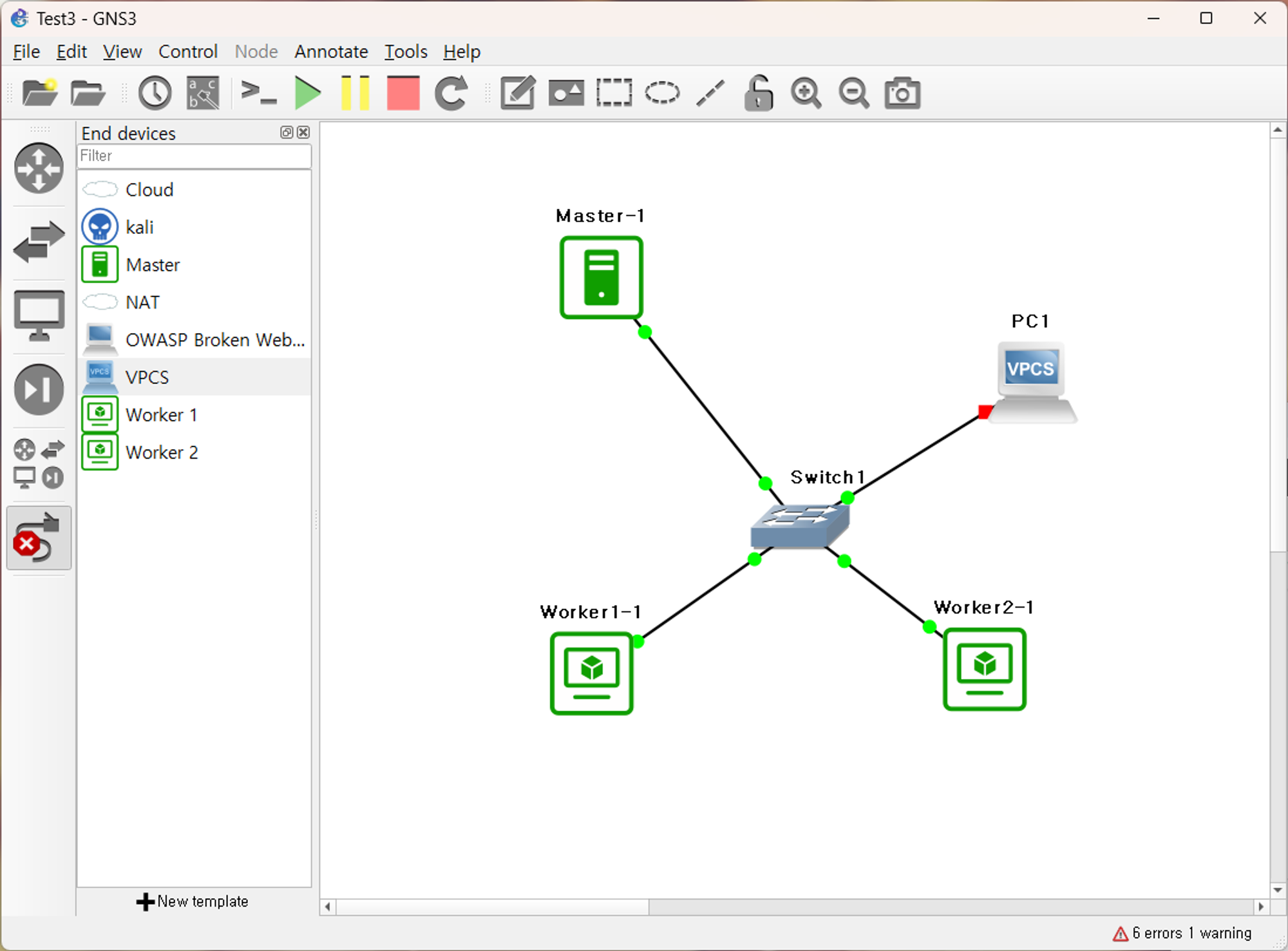Select the OWASP Broken Web template
The image size is (1288, 951).
coord(194,340)
